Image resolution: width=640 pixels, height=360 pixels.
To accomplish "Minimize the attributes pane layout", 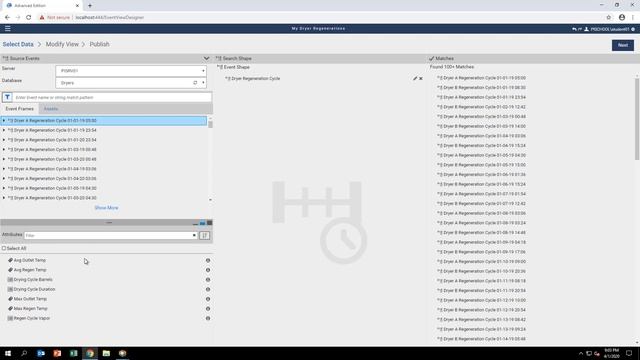I will pos(195,223).
